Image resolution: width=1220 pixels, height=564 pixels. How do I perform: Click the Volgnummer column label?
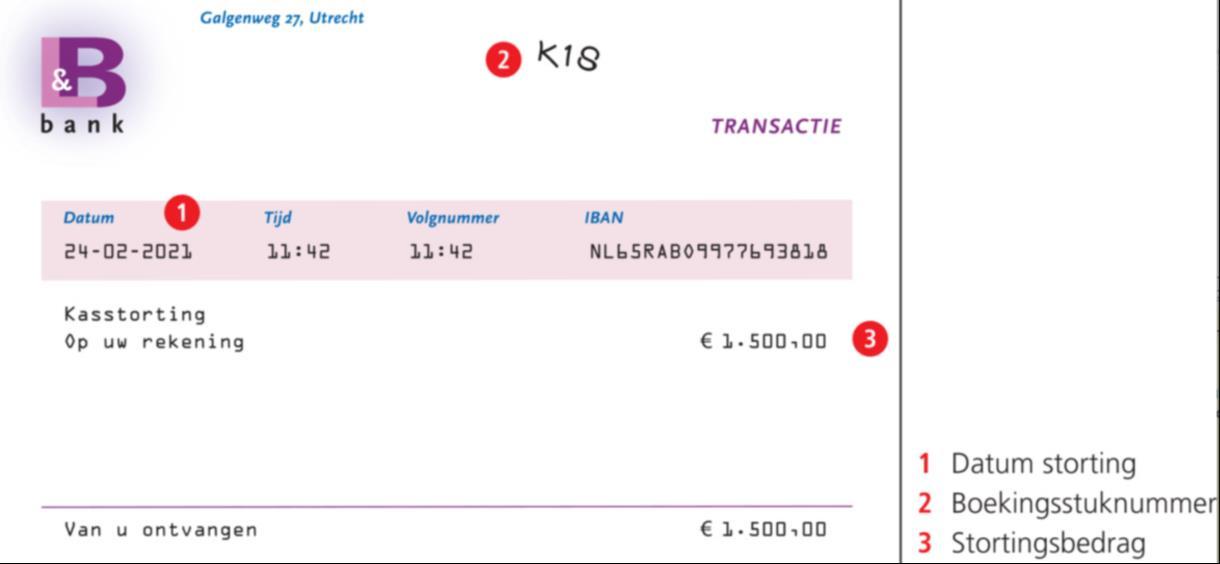[452, 218]
